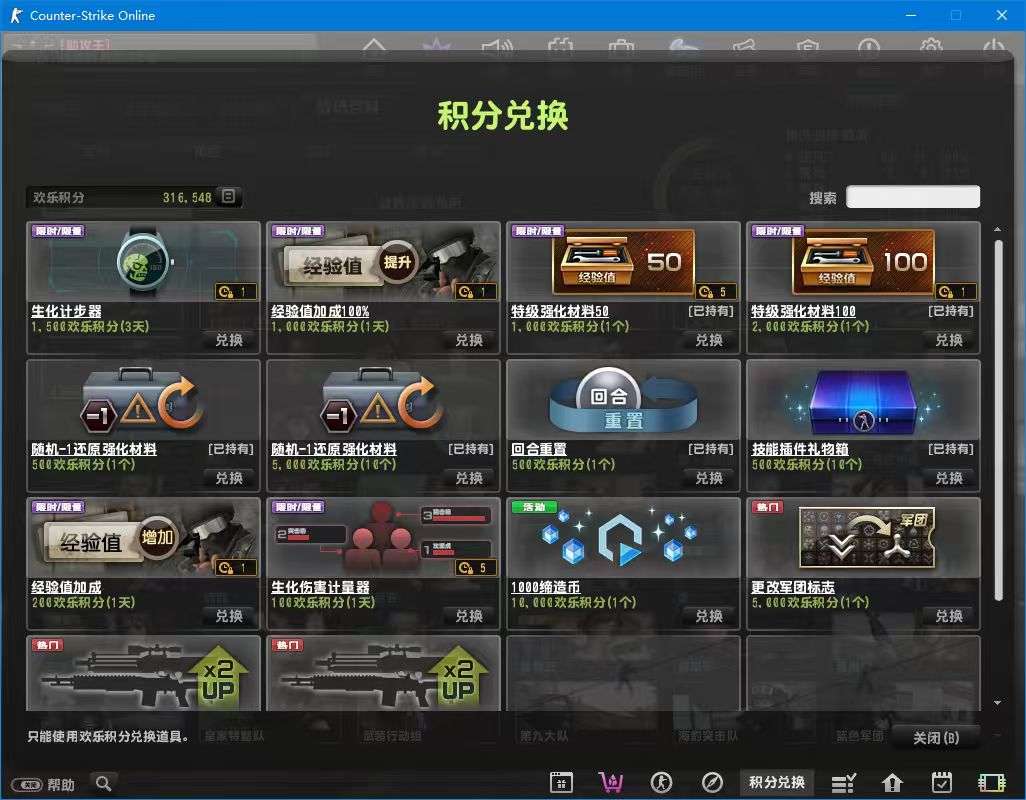
Task: Click 兑换 for the 5,000-point 随机-1还原强化材料
Action: (469, 478)
